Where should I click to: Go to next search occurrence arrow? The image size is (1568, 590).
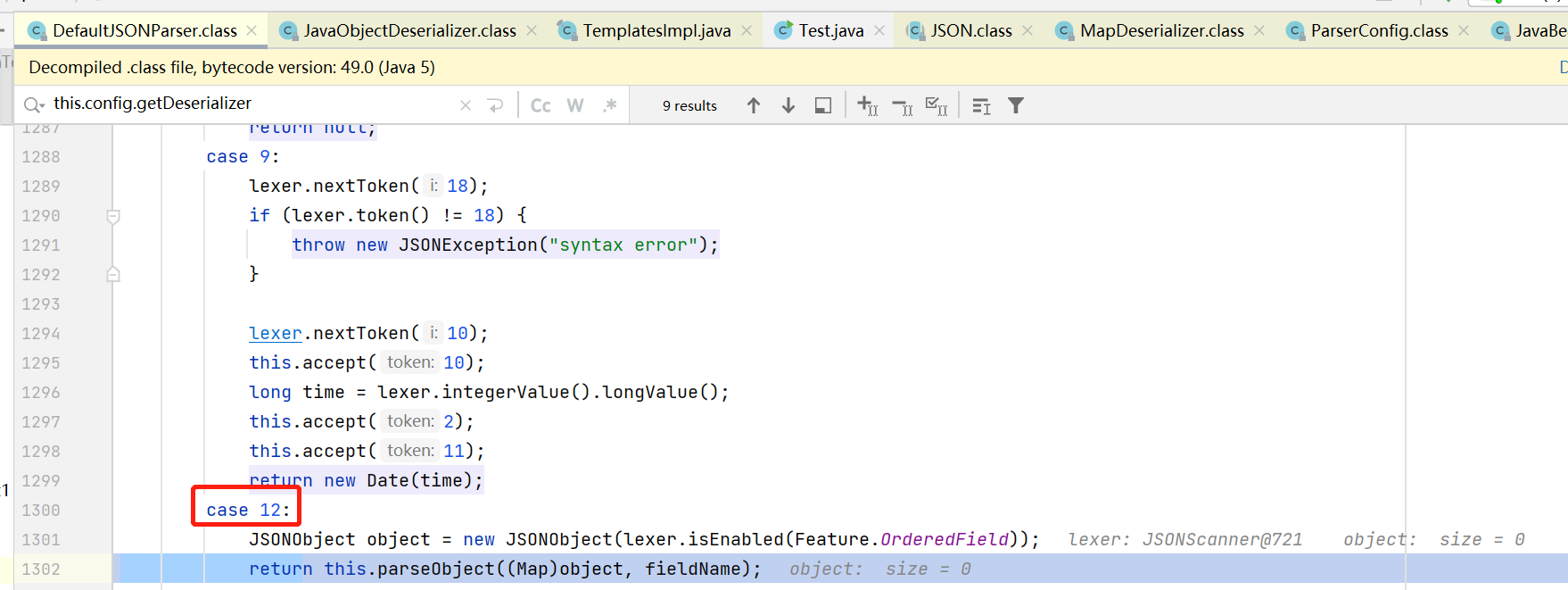point(788,105)
